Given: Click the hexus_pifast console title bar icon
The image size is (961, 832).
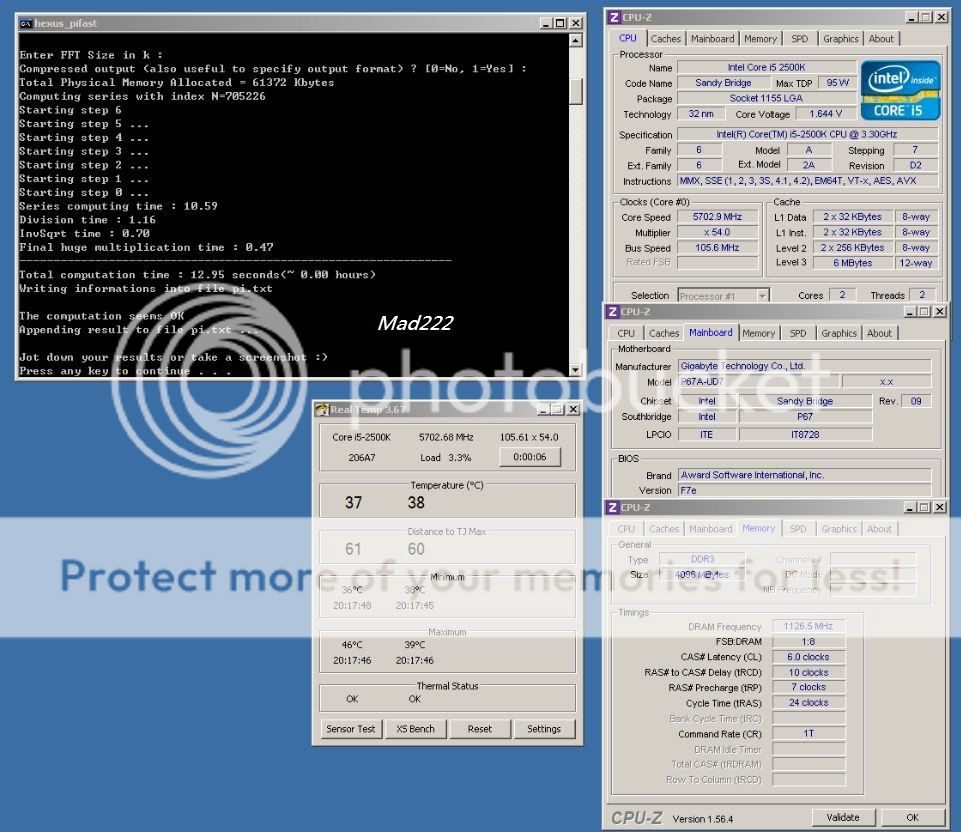Looking at the screenshot, I should click(x=26, y=22).
